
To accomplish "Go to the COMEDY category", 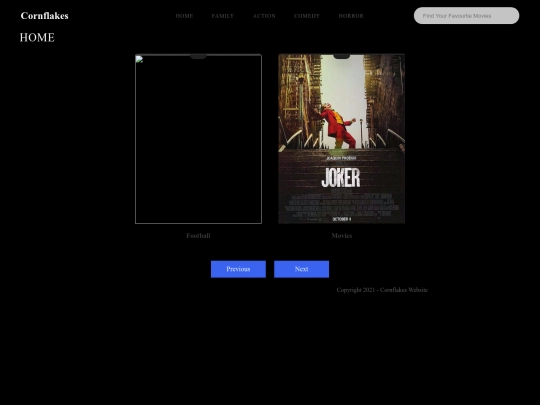I will pos(307,16).
